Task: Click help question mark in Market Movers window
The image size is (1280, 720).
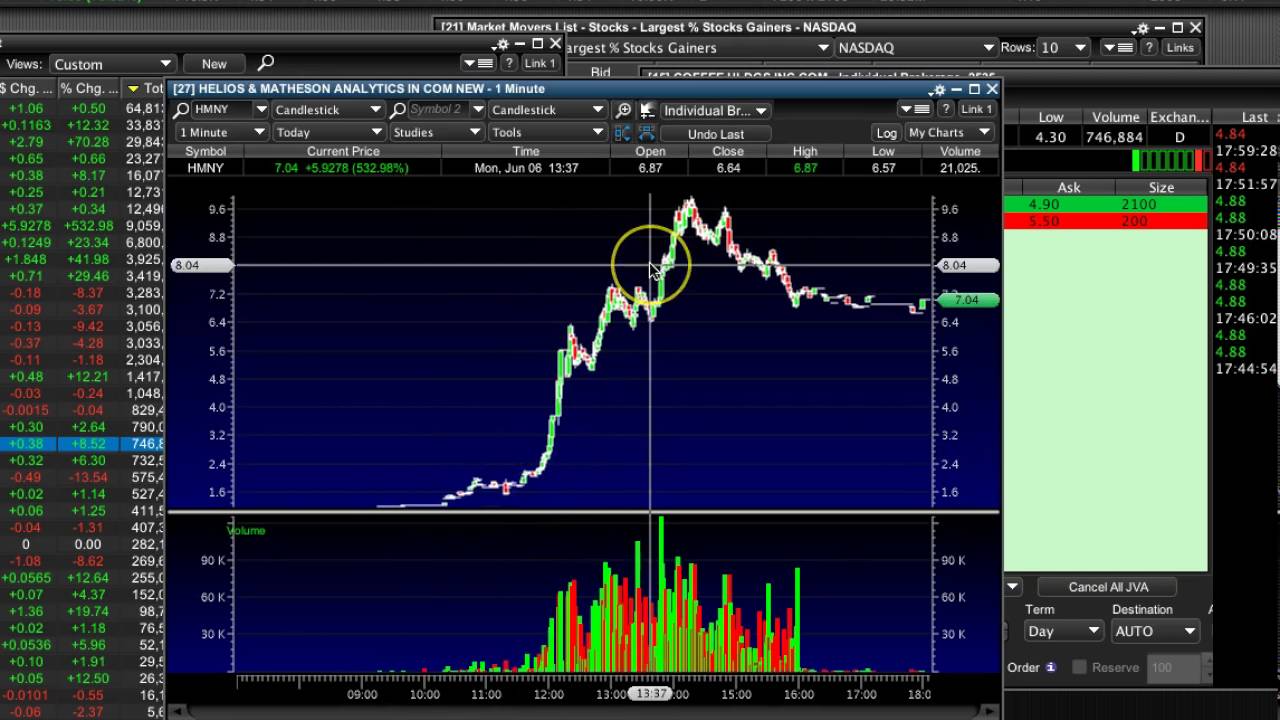Action: [x=1149, y=48]
